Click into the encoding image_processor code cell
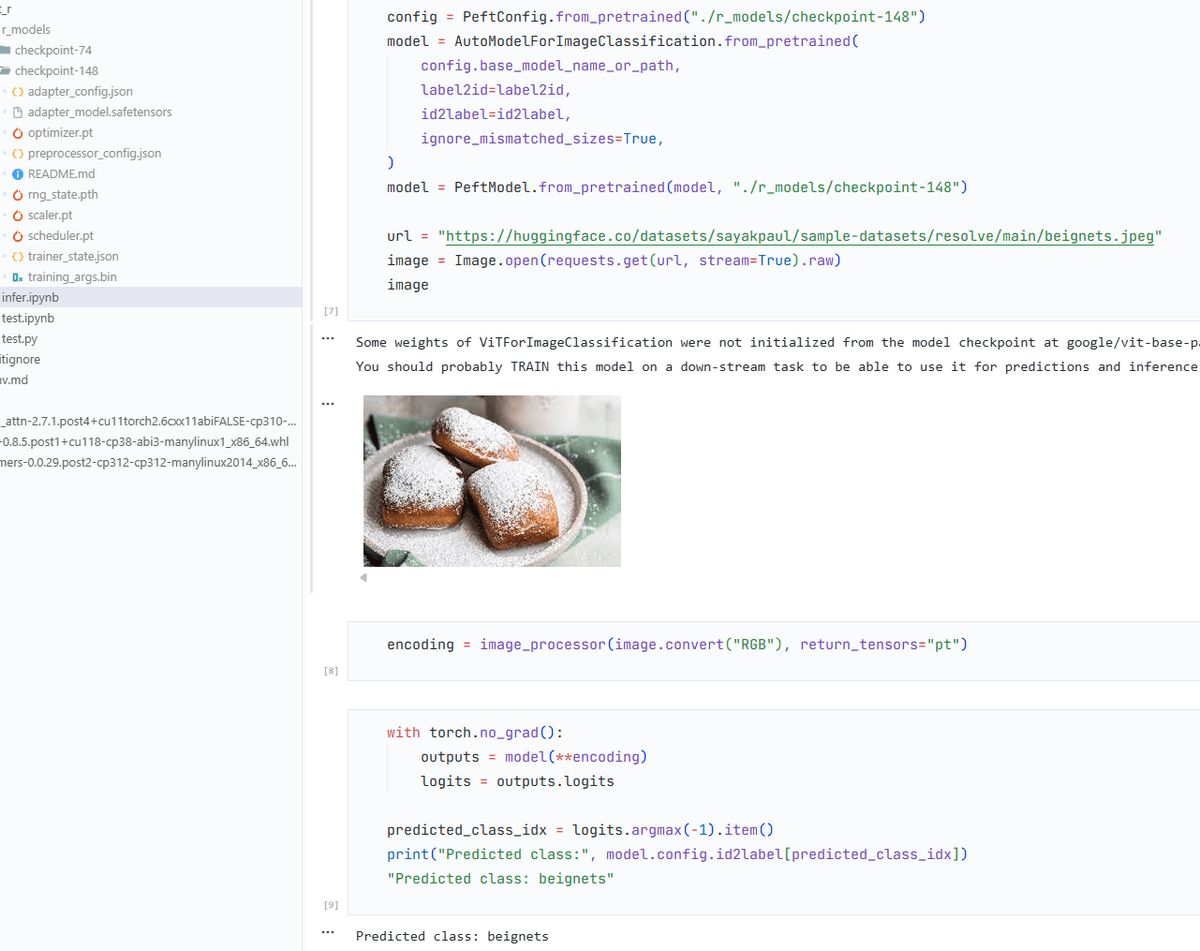 700,645
